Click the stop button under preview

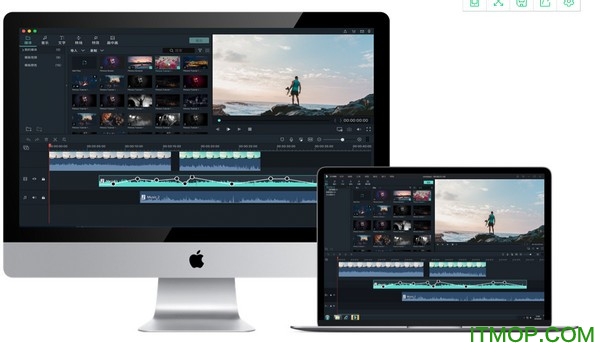(250, 129)
